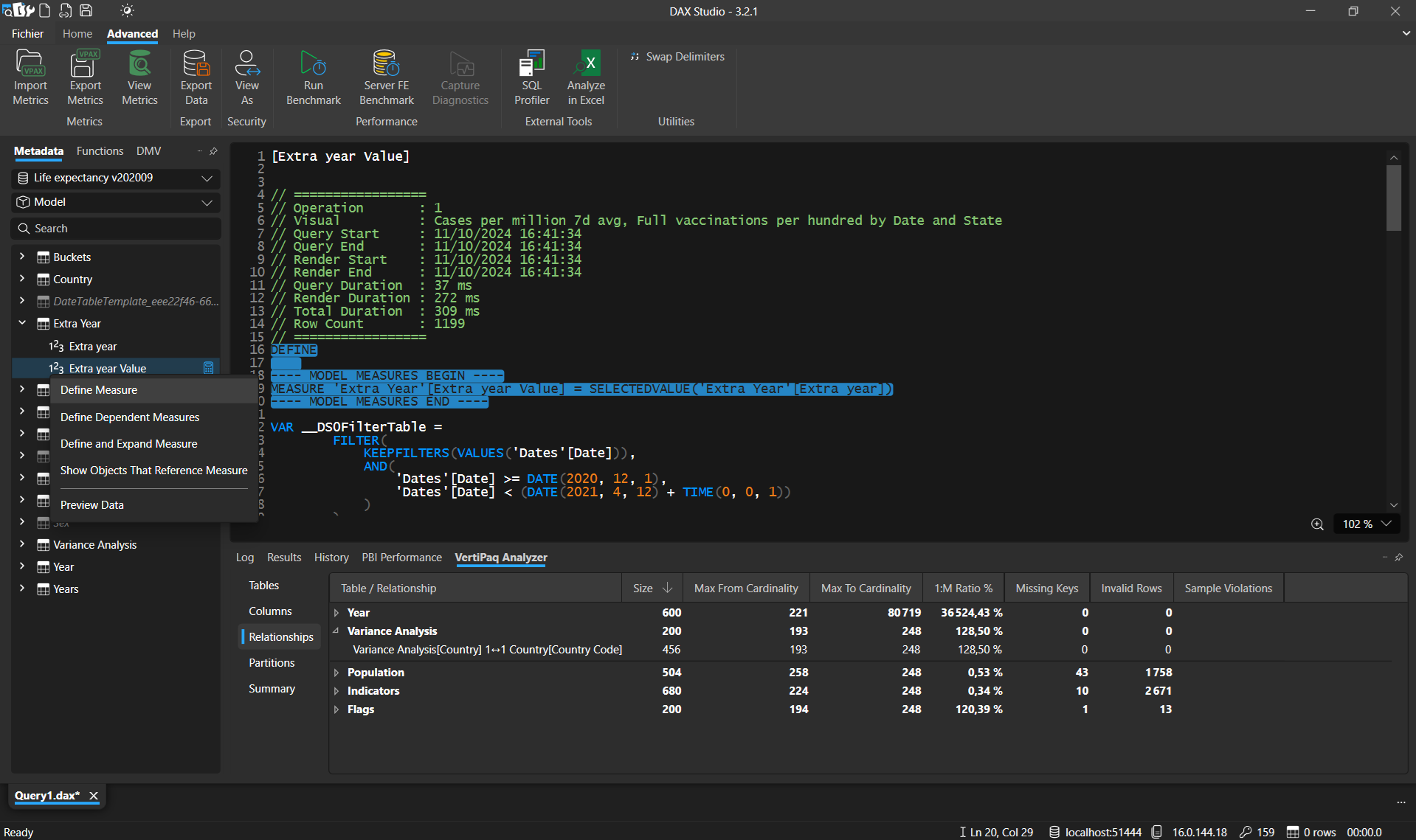Screen dimensions: 1416x840
Task: Open the 102 % zoom level dropdown
Action: [1366, 524]
